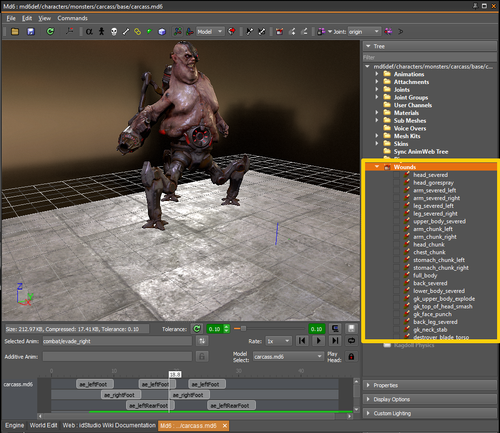The width and height of the screenshot is (500, 433).
Task: Toggle the red Play Head lock
Action: point(351,356)
